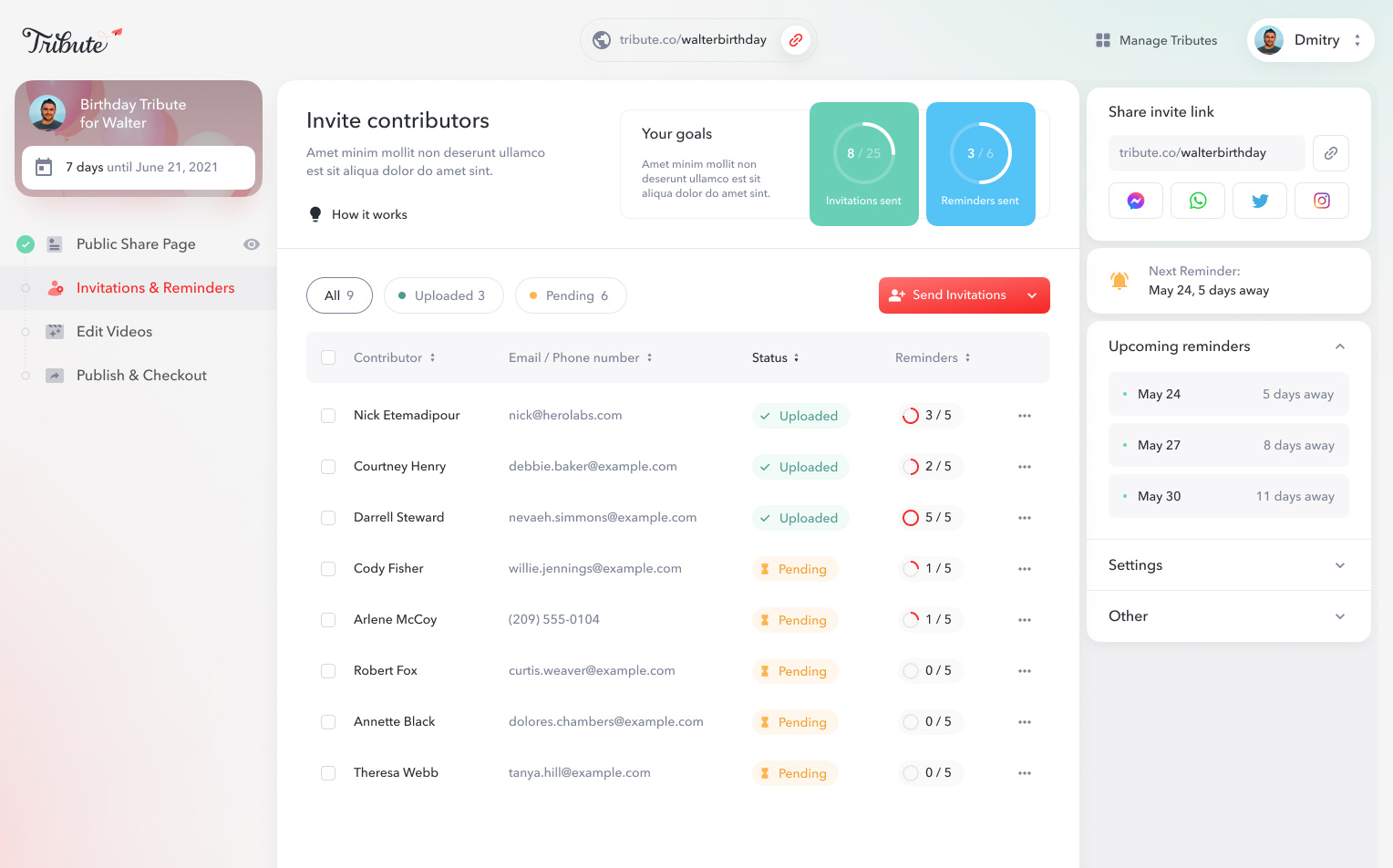Check the Arlene McCoy row checkbox
This screenshot has width=1393, height=868.
click(328, 620)
